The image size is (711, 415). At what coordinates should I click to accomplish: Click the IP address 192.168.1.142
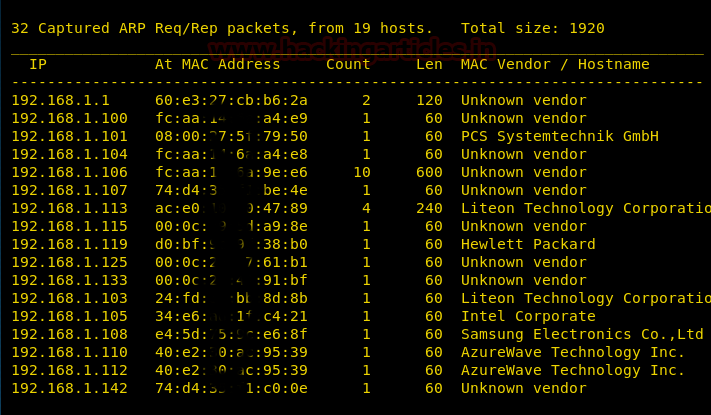pos(69,389)
